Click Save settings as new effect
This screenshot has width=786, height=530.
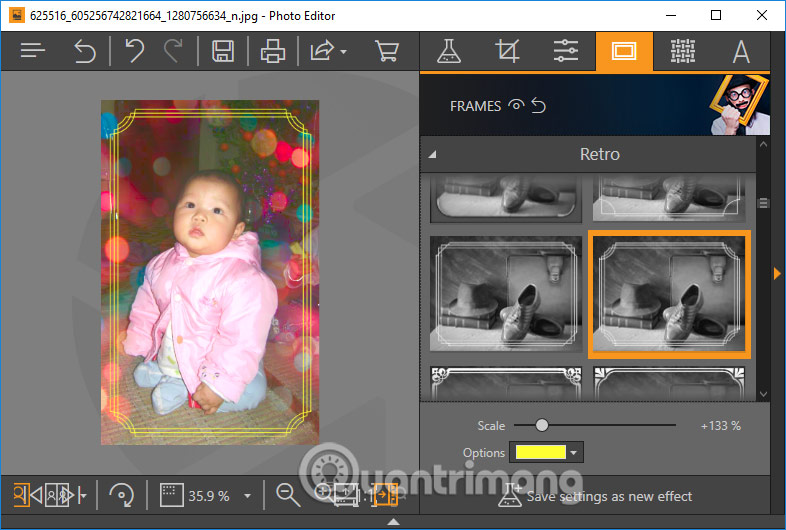click(595, 495)
